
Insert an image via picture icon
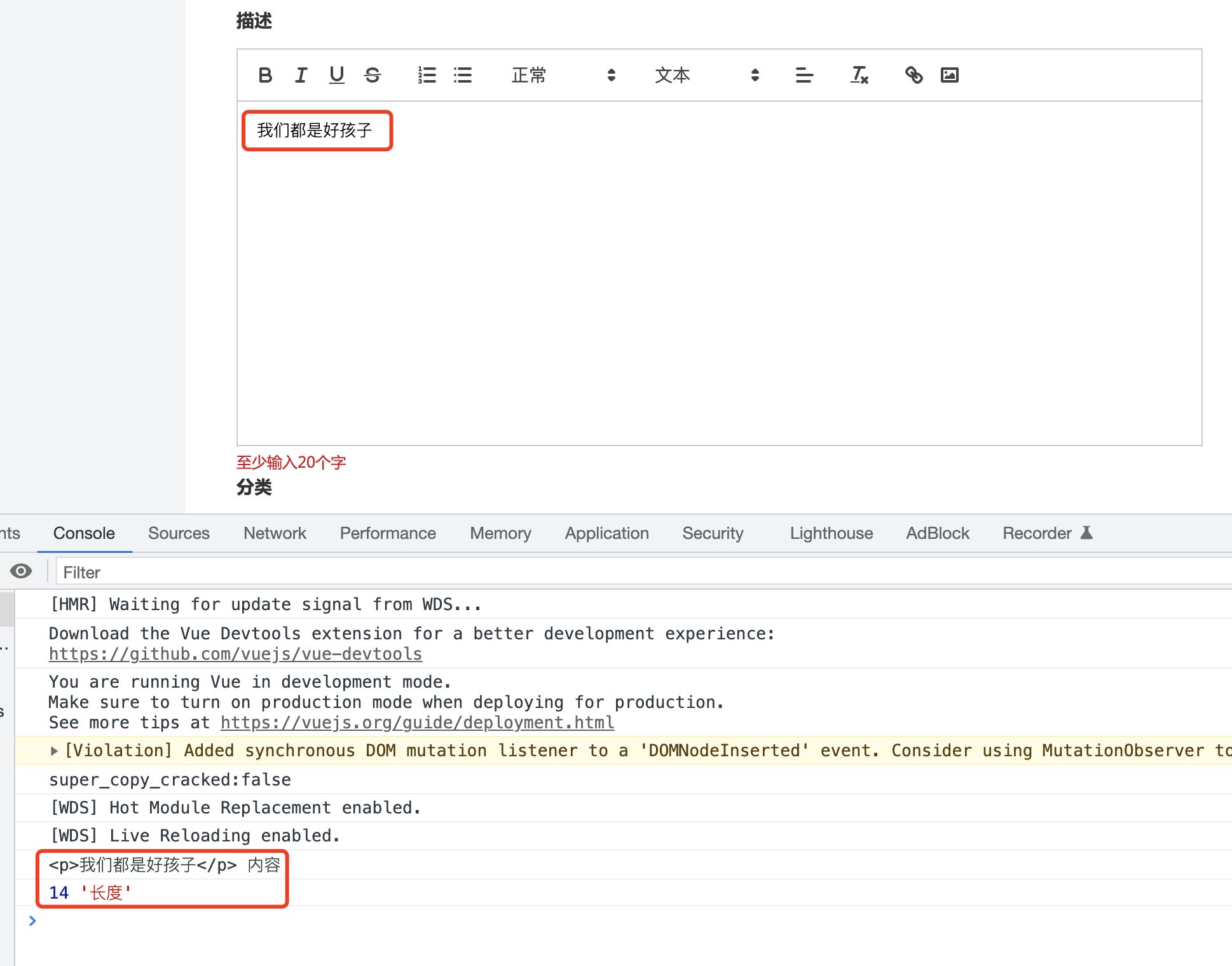point(950,76)
